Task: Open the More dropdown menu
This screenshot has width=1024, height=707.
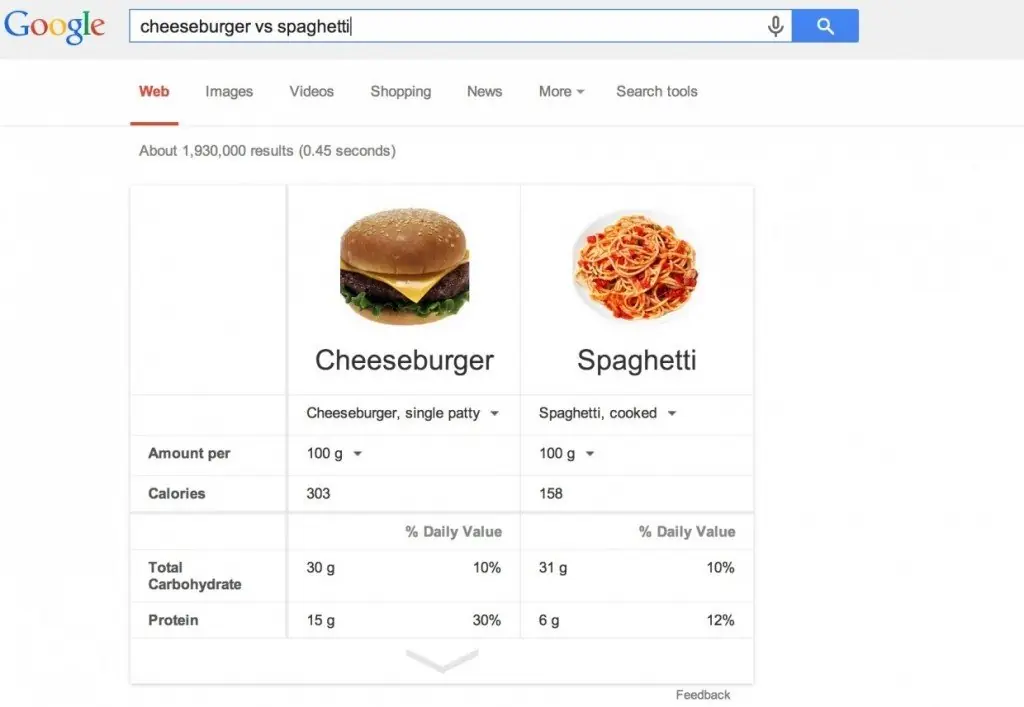Action: click(560, 91)
